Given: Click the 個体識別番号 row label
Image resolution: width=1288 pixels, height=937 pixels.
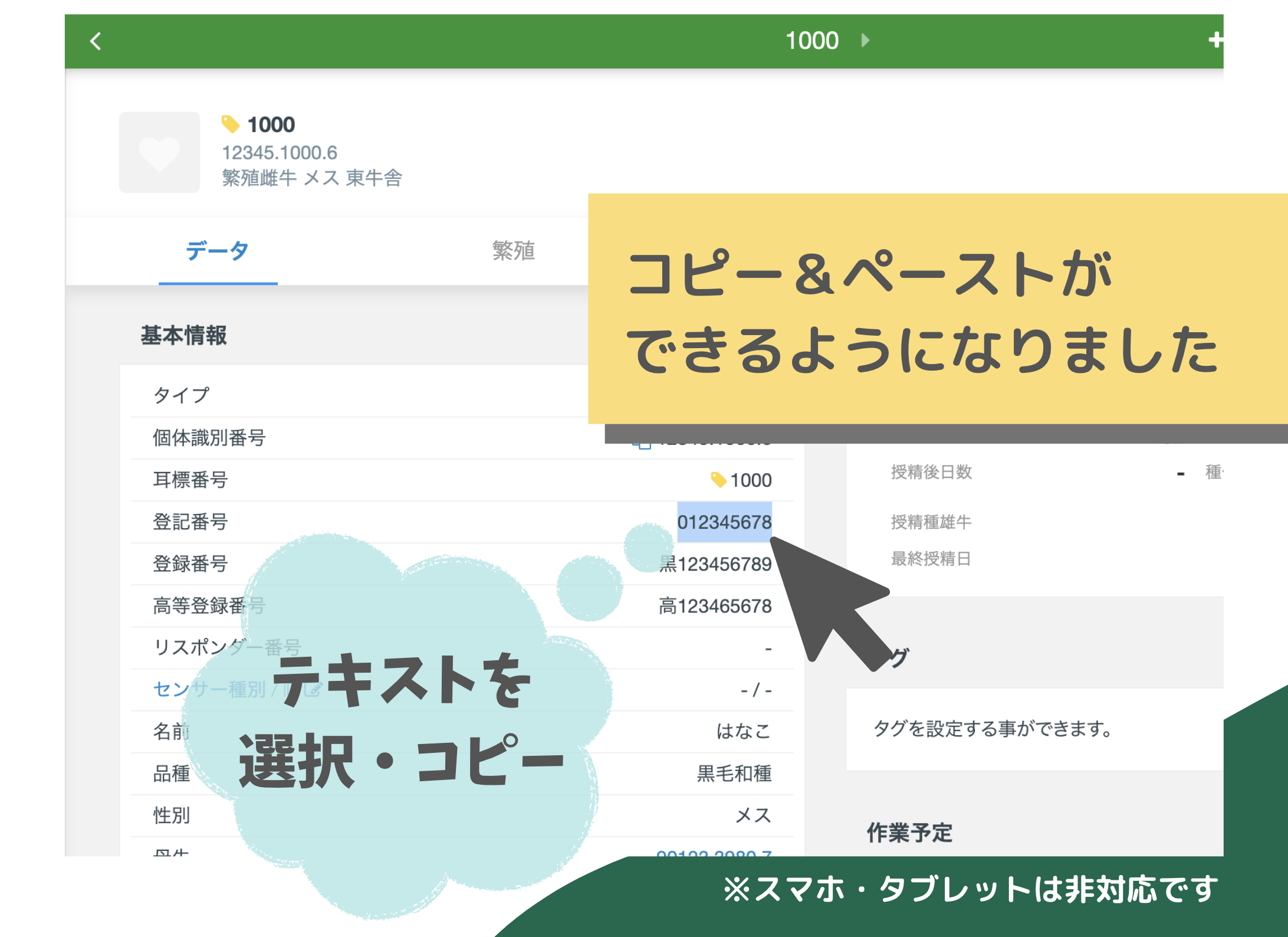Looking at the screenshot, I should point(209,438).
